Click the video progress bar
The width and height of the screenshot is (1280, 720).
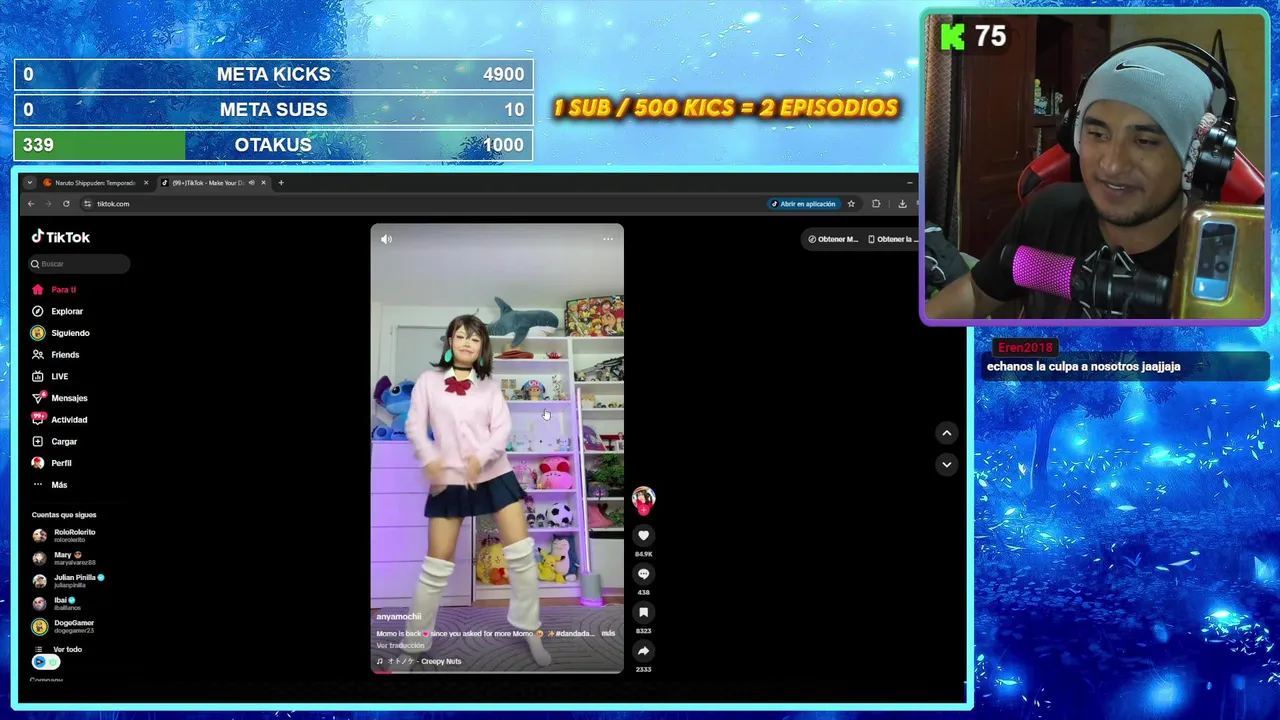(497, 672)
